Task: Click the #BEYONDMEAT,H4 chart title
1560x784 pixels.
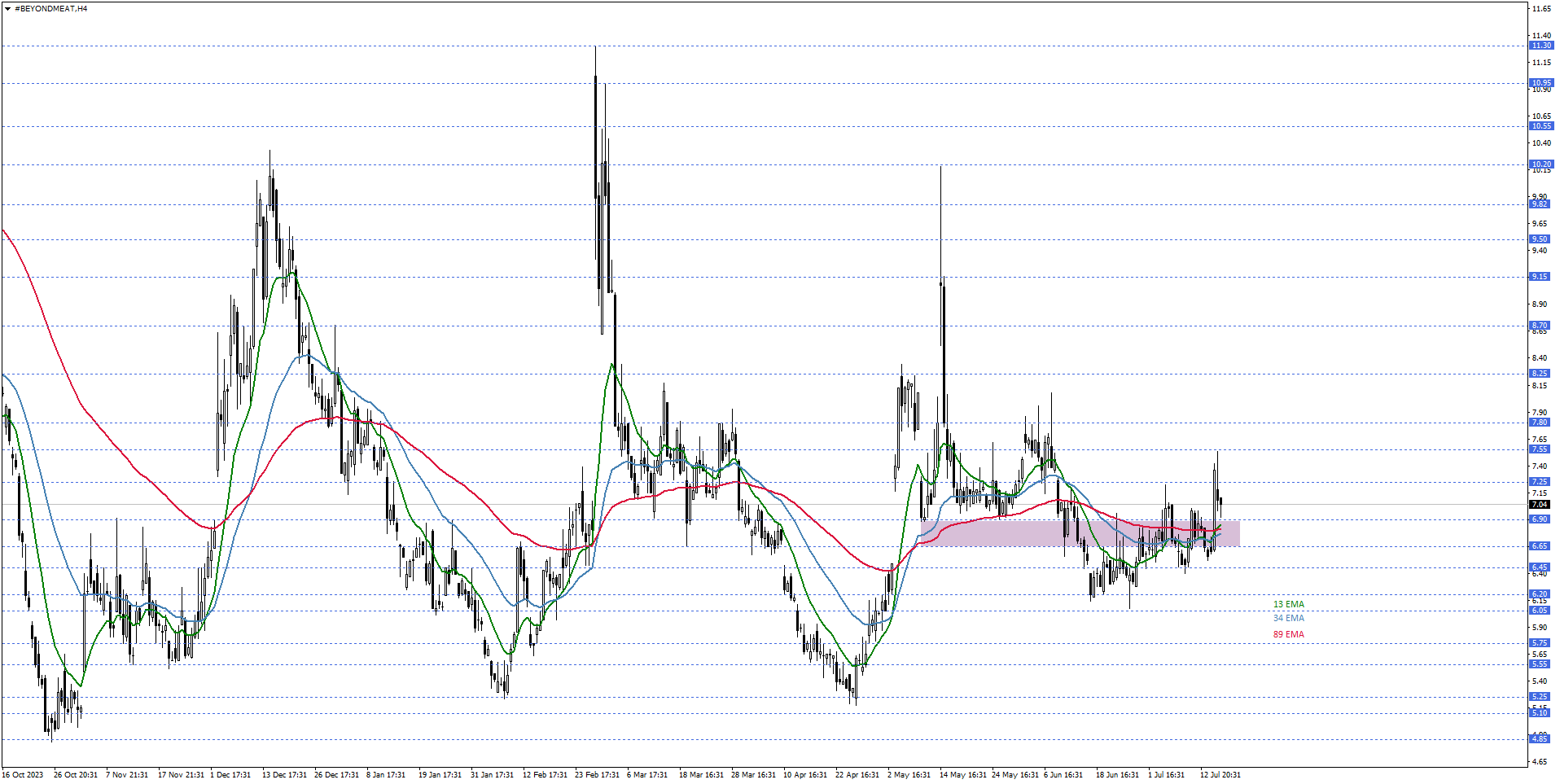Action: point(51,9)
